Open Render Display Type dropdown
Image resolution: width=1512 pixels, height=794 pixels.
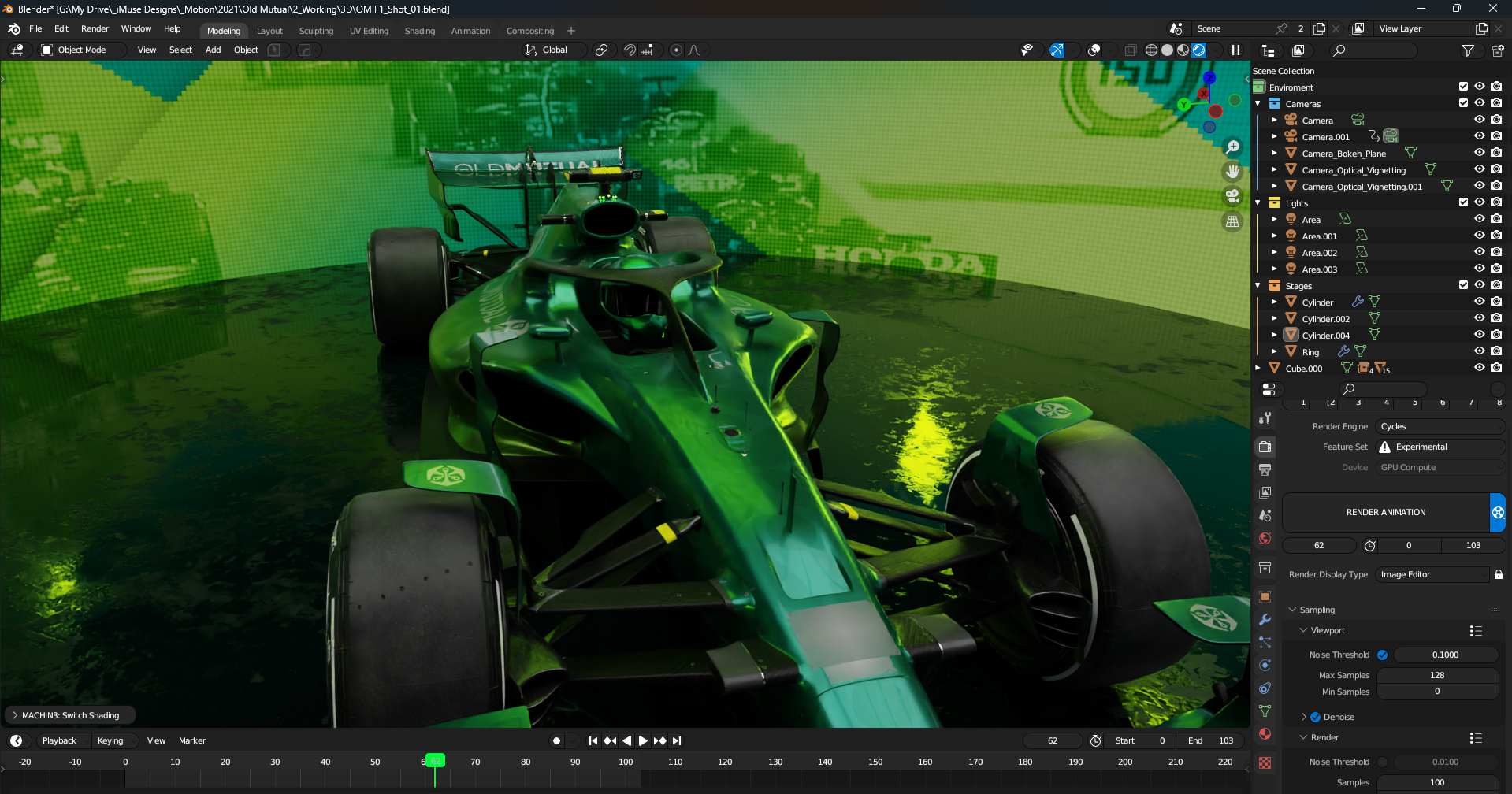pyautogui.click(x=1432, y=574)
